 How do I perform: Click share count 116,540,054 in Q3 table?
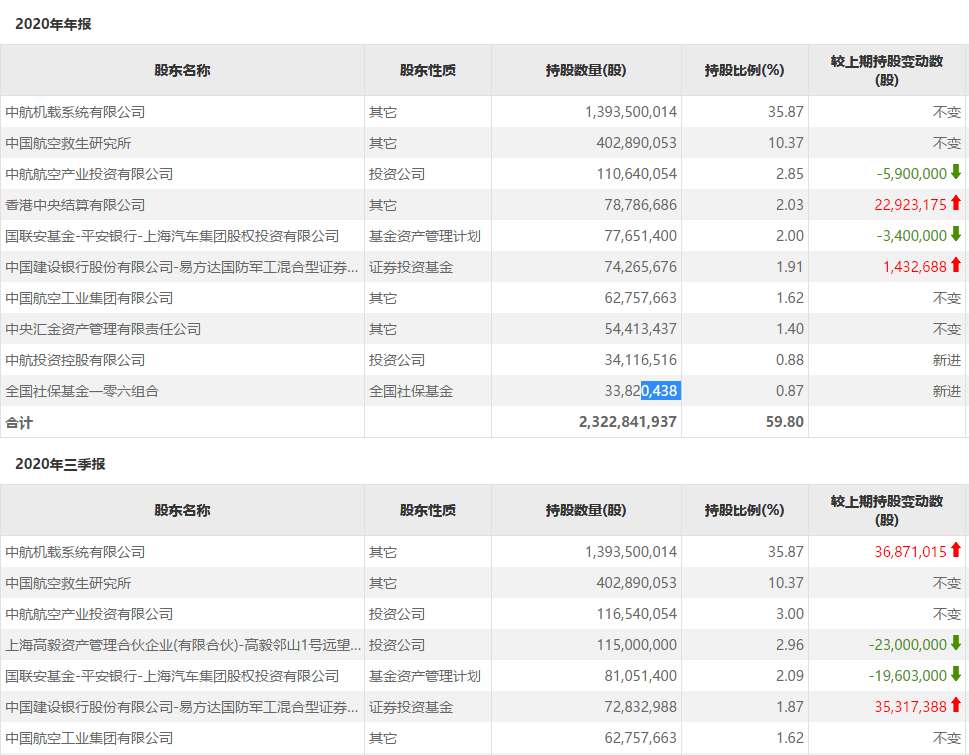[x=637, y=614]
